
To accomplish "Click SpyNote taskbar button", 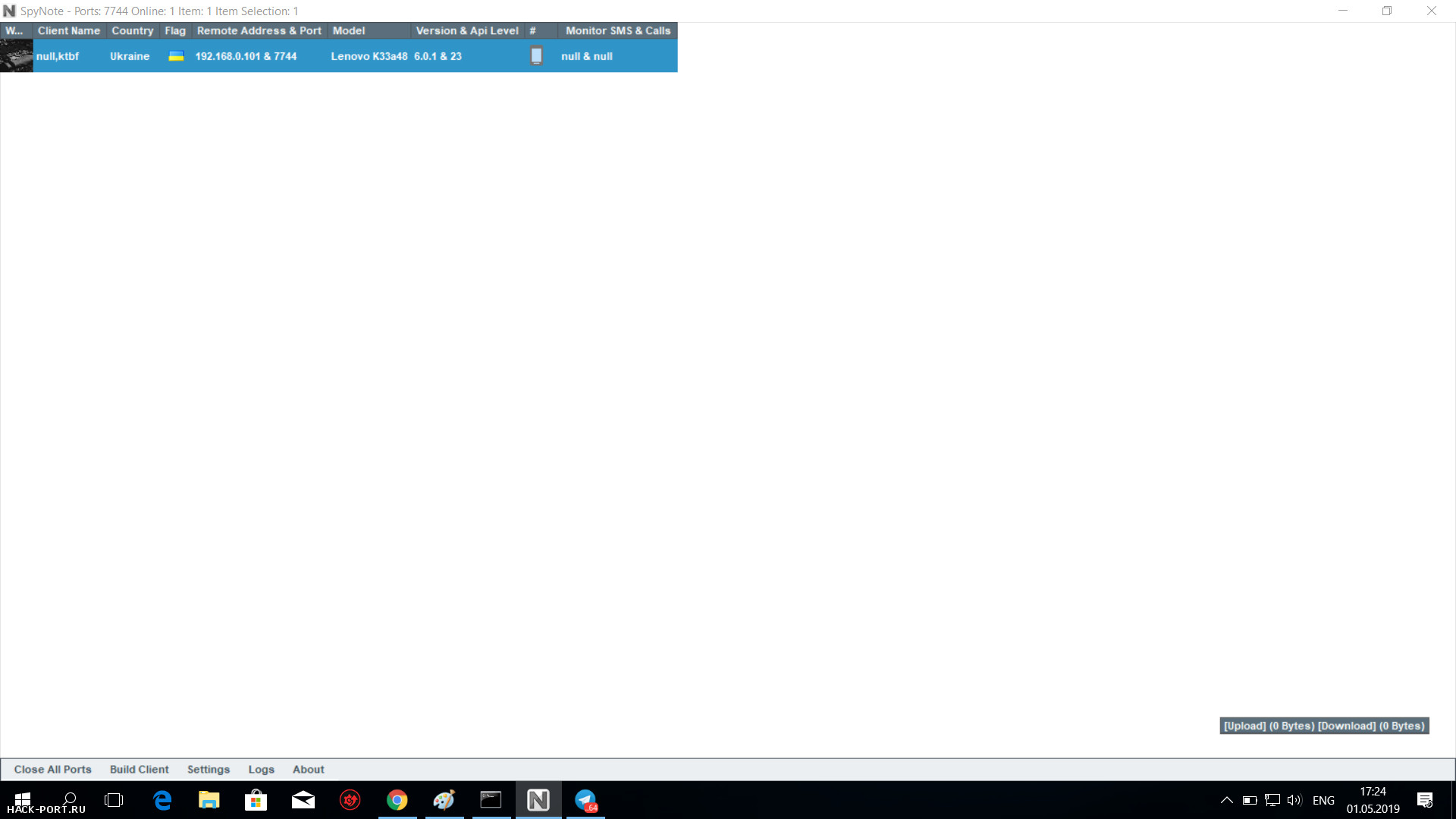I will coord(538,800).
